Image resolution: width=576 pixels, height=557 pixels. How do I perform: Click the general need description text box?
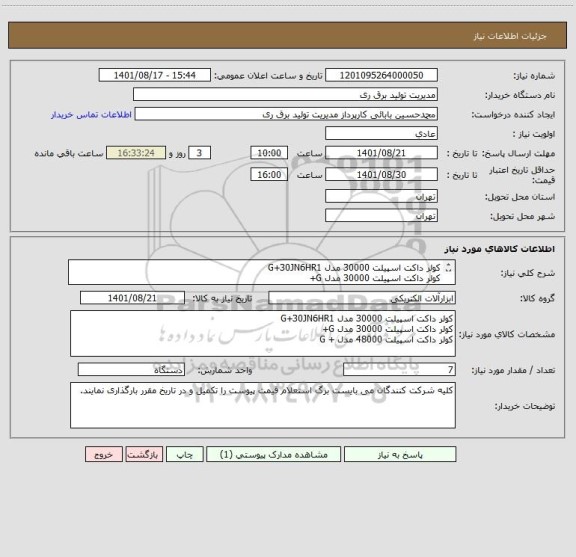tap(262, 272)
